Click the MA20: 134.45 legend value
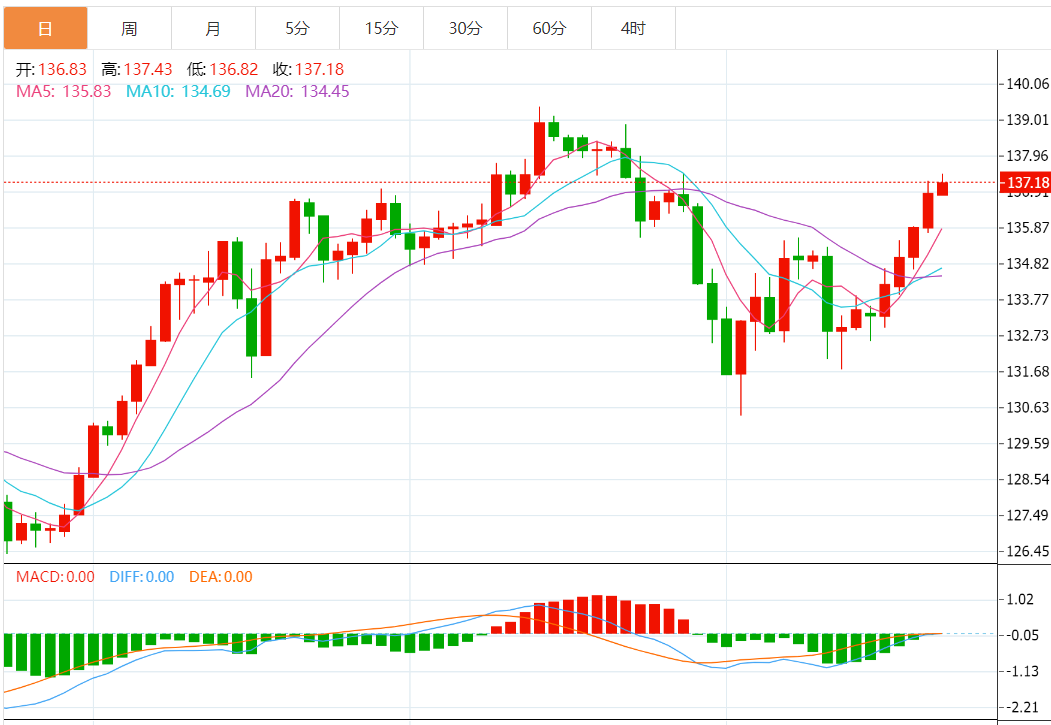 click(297, 91)
